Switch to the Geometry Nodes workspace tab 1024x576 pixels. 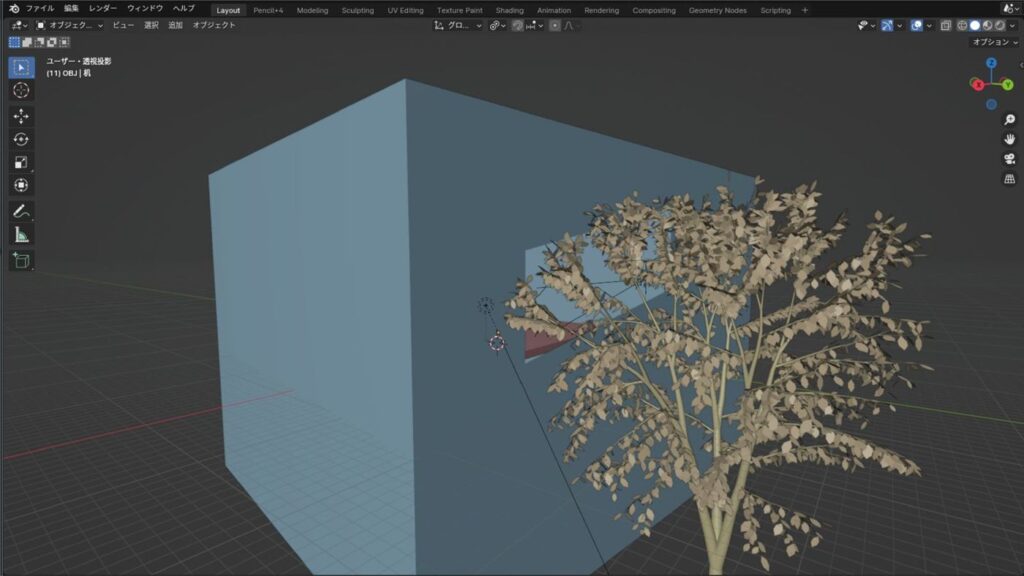718,10
